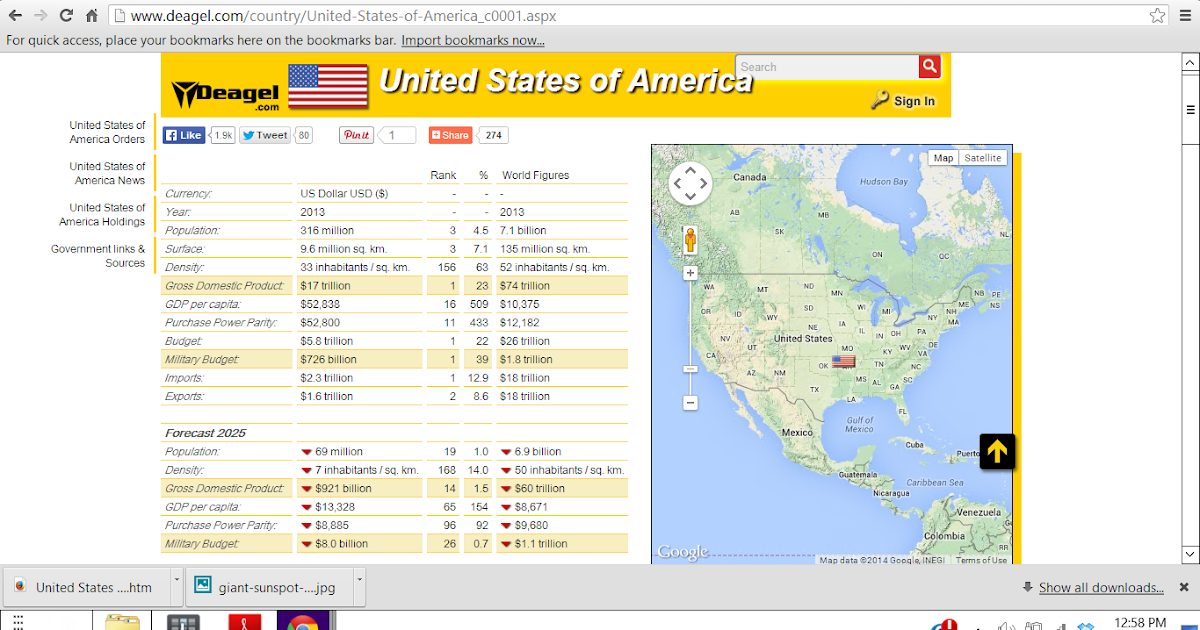Zoom out on the map
The image size is (1200, 630).
click(x=690, y=403)
